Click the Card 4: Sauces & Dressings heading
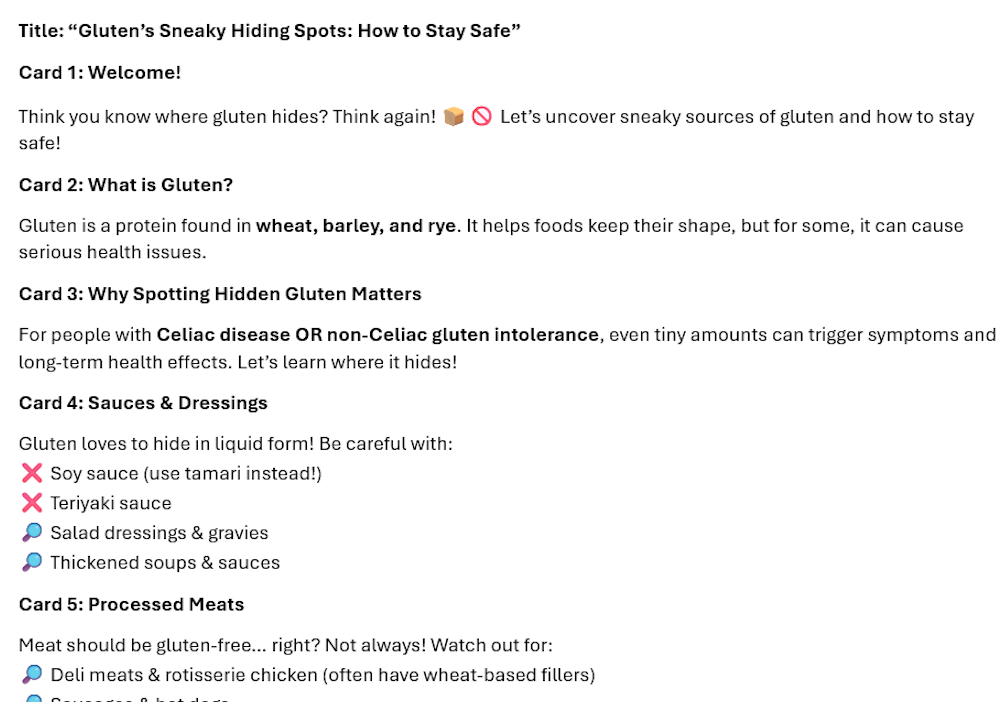Screen dimensions: 1004x702 click(x=143, y=403)
